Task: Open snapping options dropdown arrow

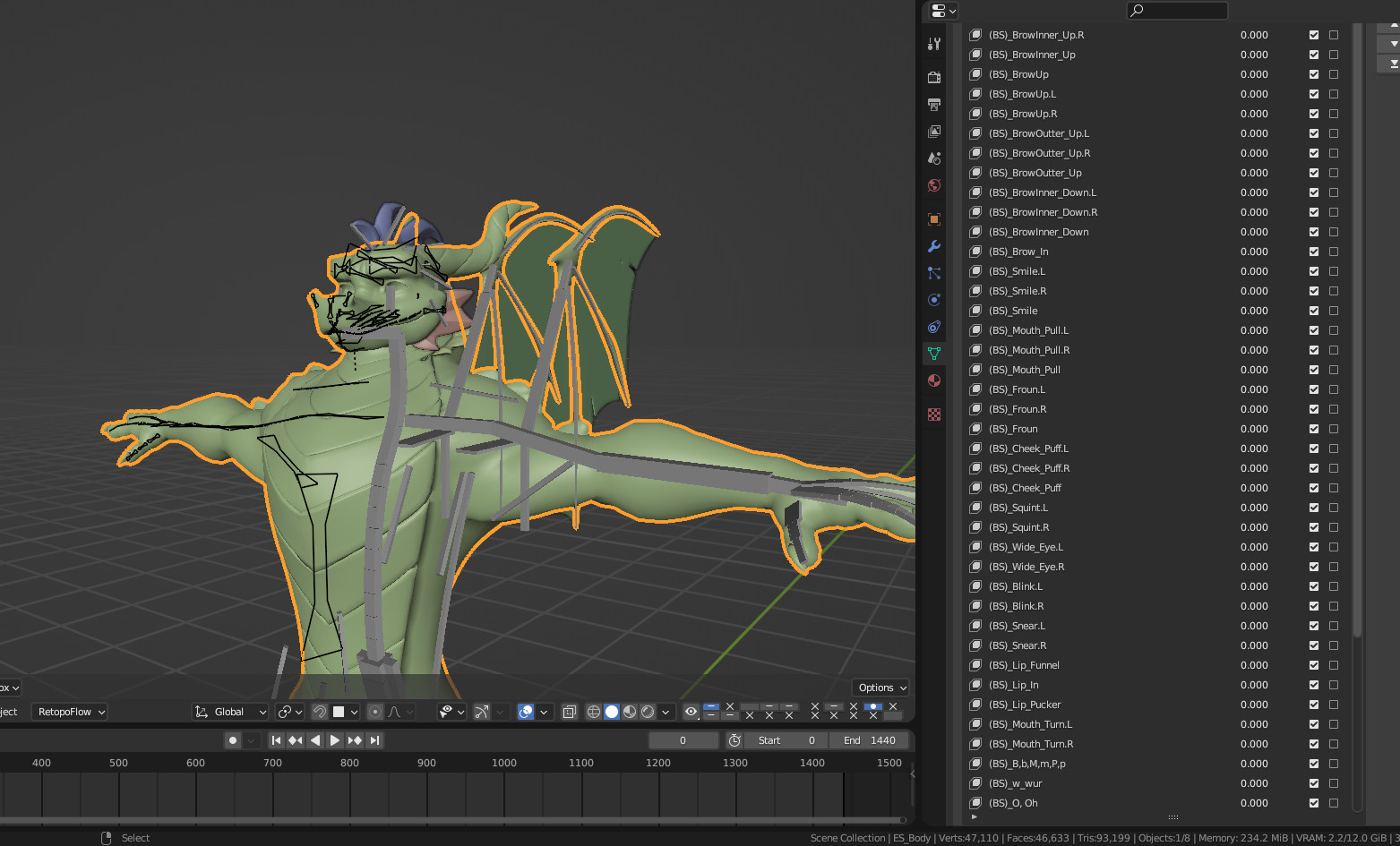Action: click(x=354, y=712)
